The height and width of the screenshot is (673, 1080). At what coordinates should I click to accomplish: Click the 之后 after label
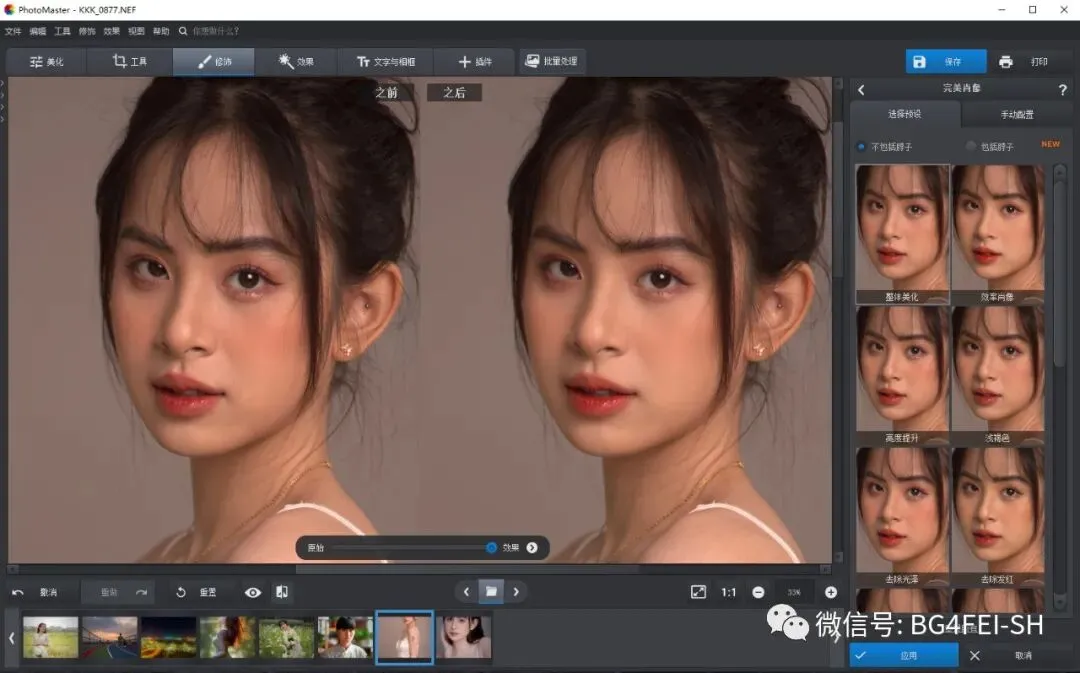454,92
